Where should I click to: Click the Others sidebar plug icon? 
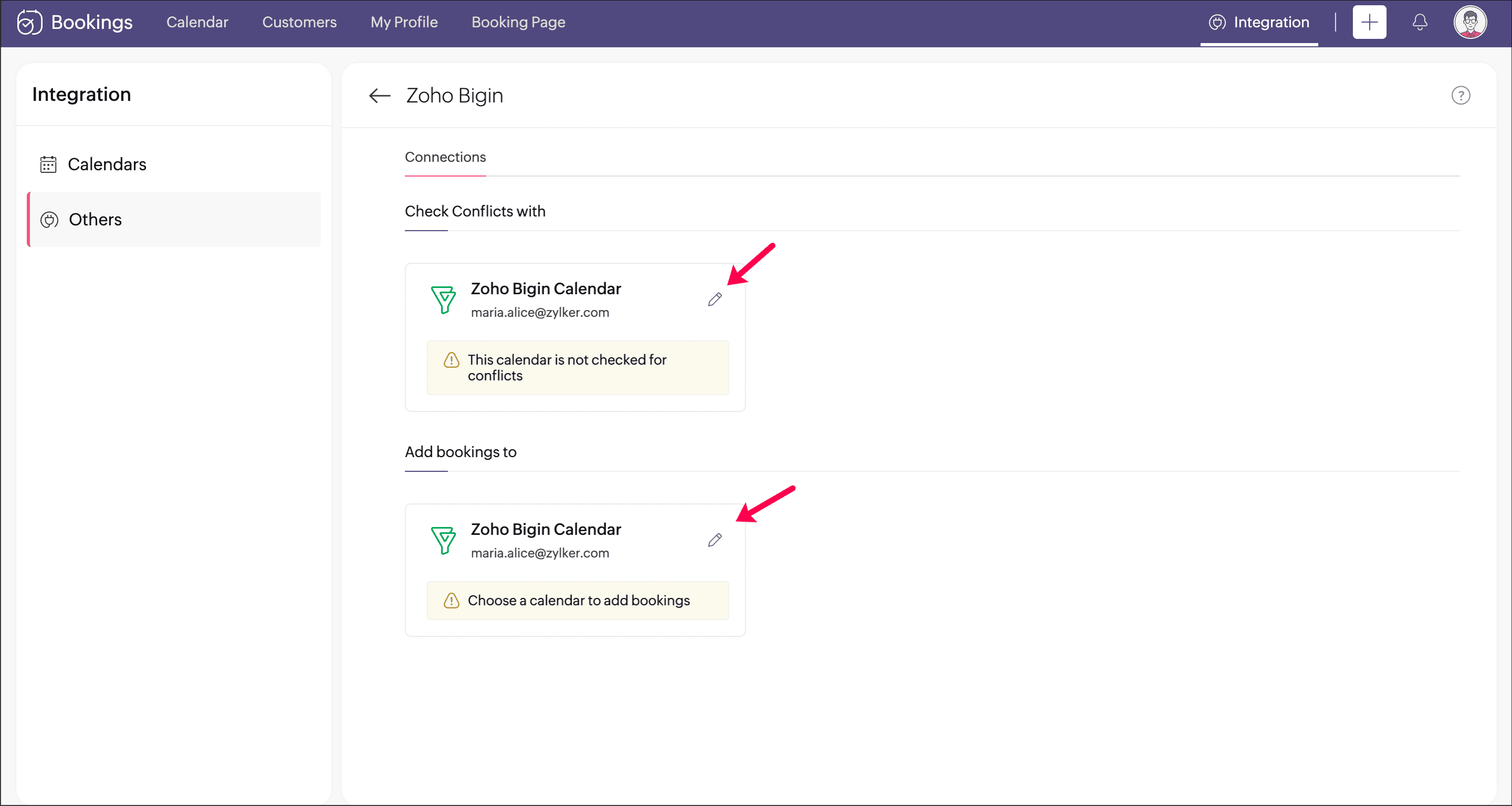tap(49, 220)
